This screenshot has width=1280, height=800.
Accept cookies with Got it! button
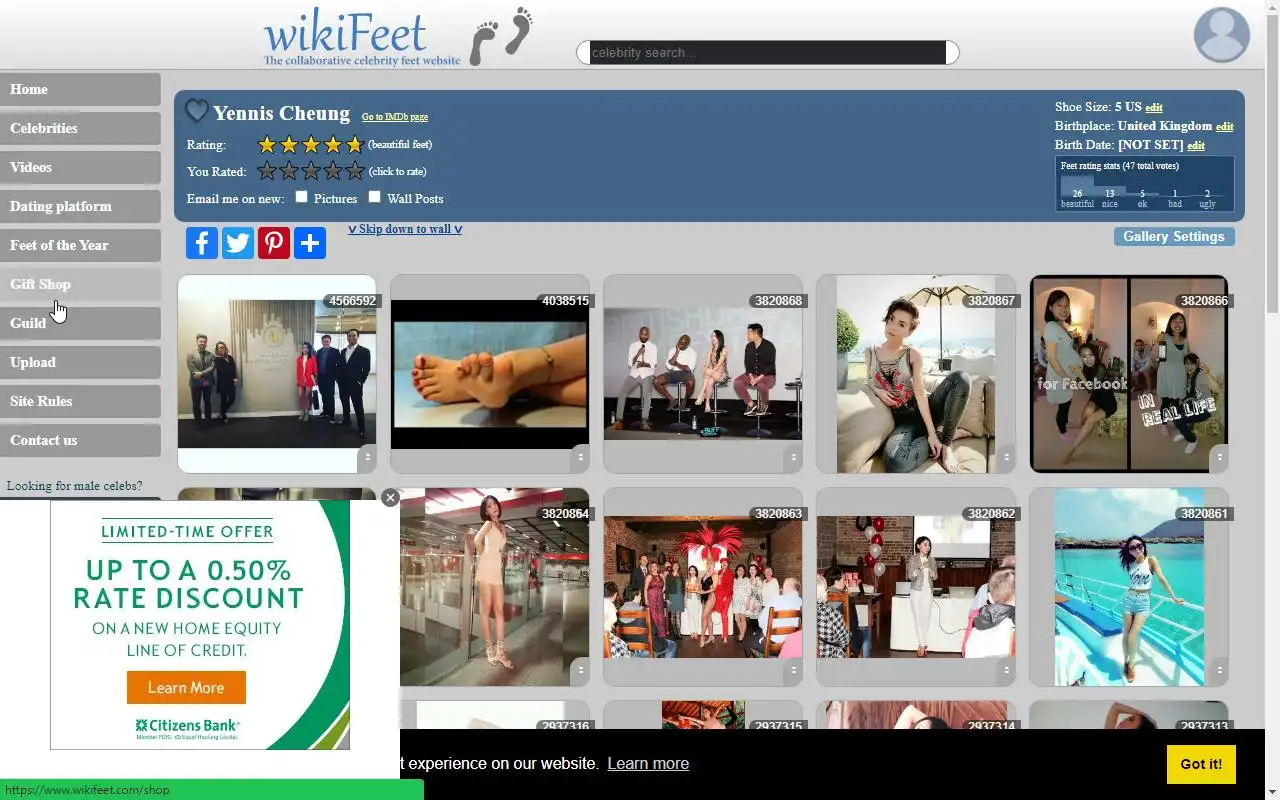(x=1201, y=764)
